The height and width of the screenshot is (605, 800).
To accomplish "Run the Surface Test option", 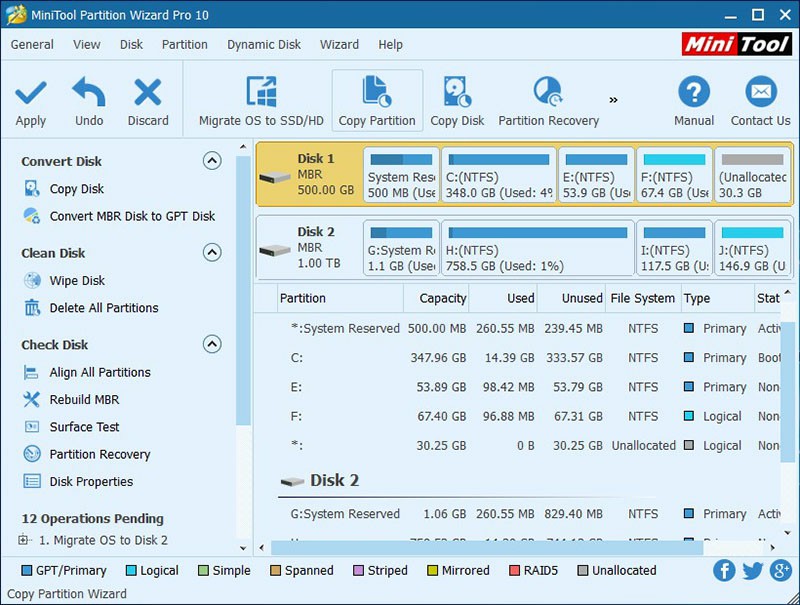I will coord(84,427).
